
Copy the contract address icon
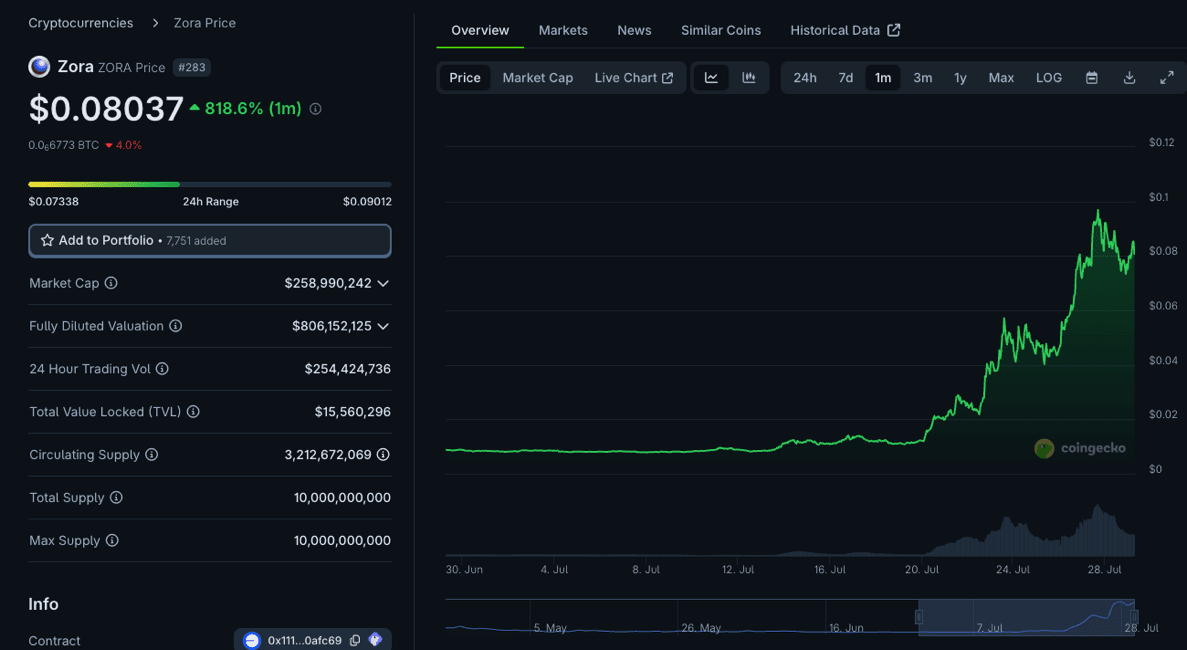[x=355, y=640]
